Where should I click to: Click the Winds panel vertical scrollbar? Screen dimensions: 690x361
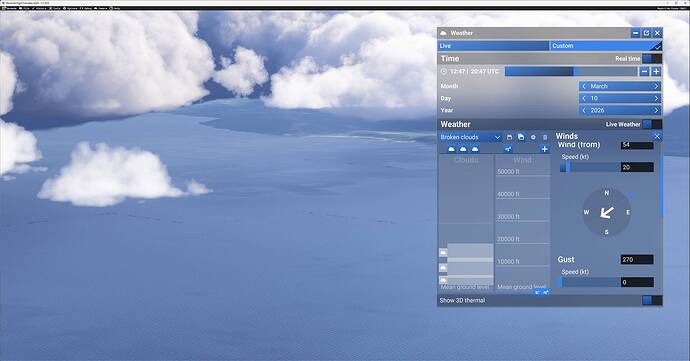pyautogui.click(x=662, y=185)
